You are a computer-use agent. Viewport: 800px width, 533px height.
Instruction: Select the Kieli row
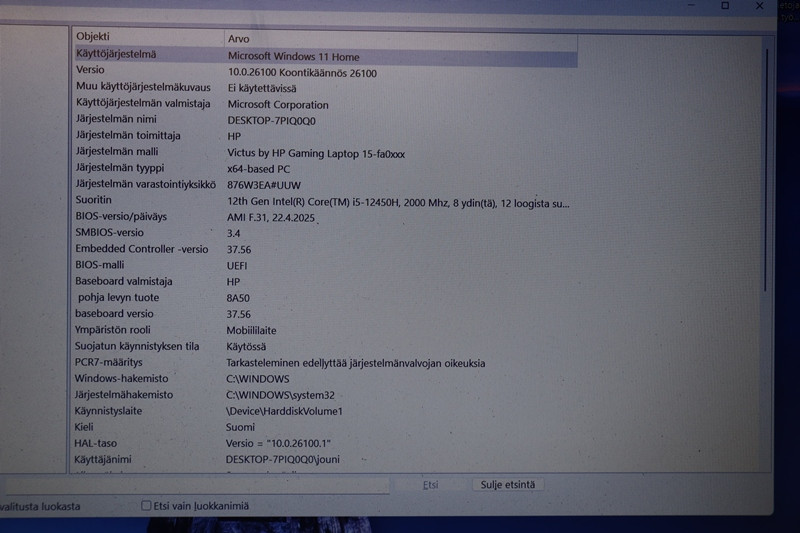[x=326, y=427]
